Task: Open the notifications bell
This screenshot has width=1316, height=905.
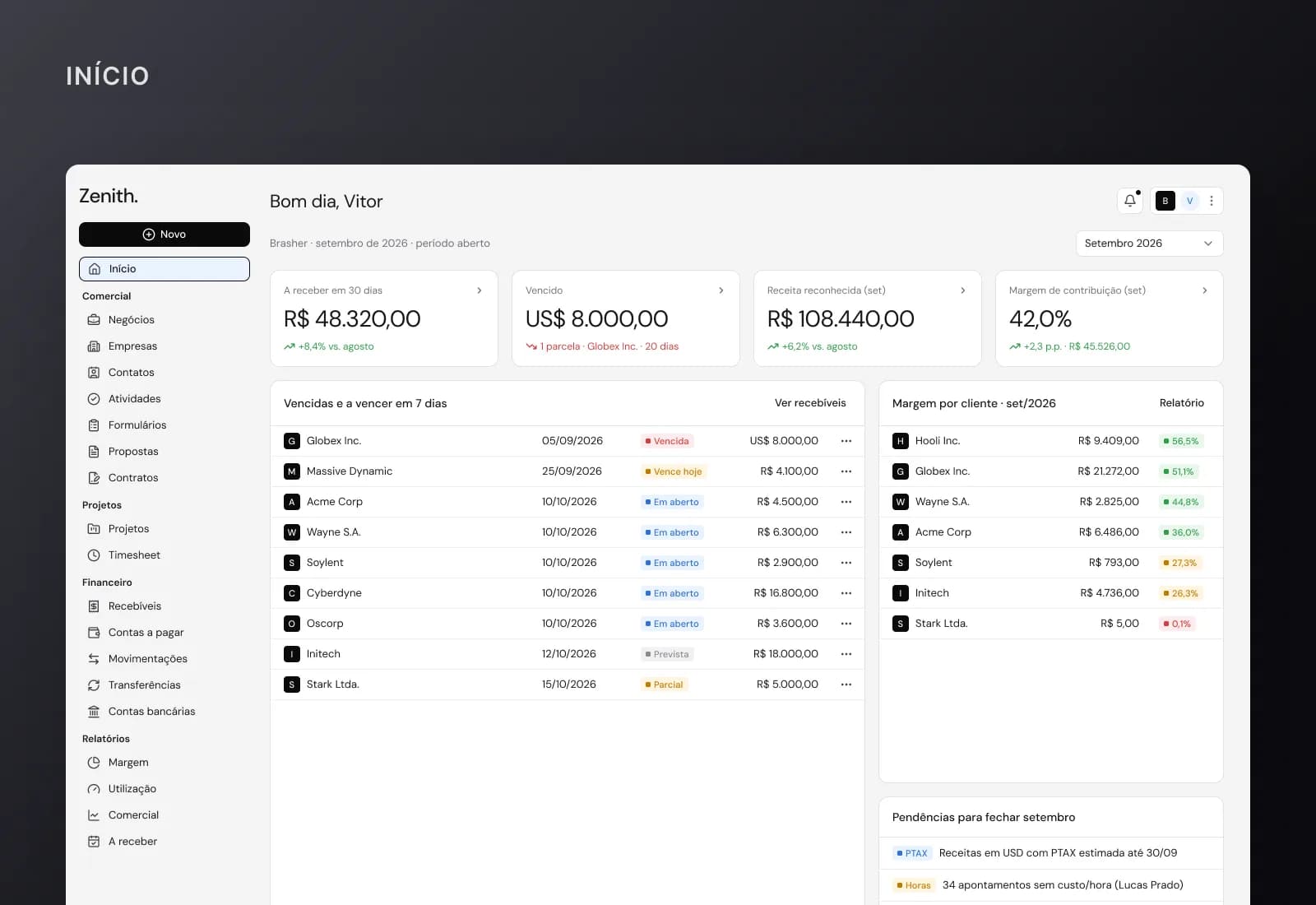Action: [x=1130, y=201]
